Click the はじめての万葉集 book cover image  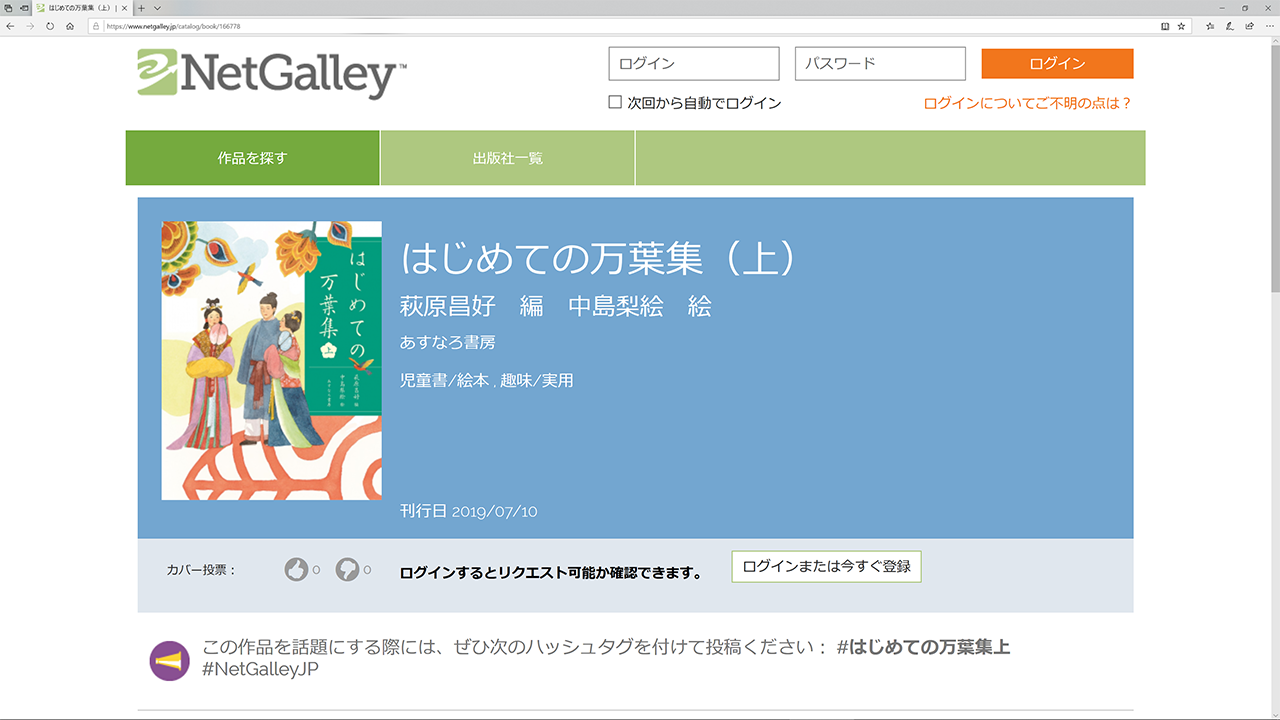point(272,360)
